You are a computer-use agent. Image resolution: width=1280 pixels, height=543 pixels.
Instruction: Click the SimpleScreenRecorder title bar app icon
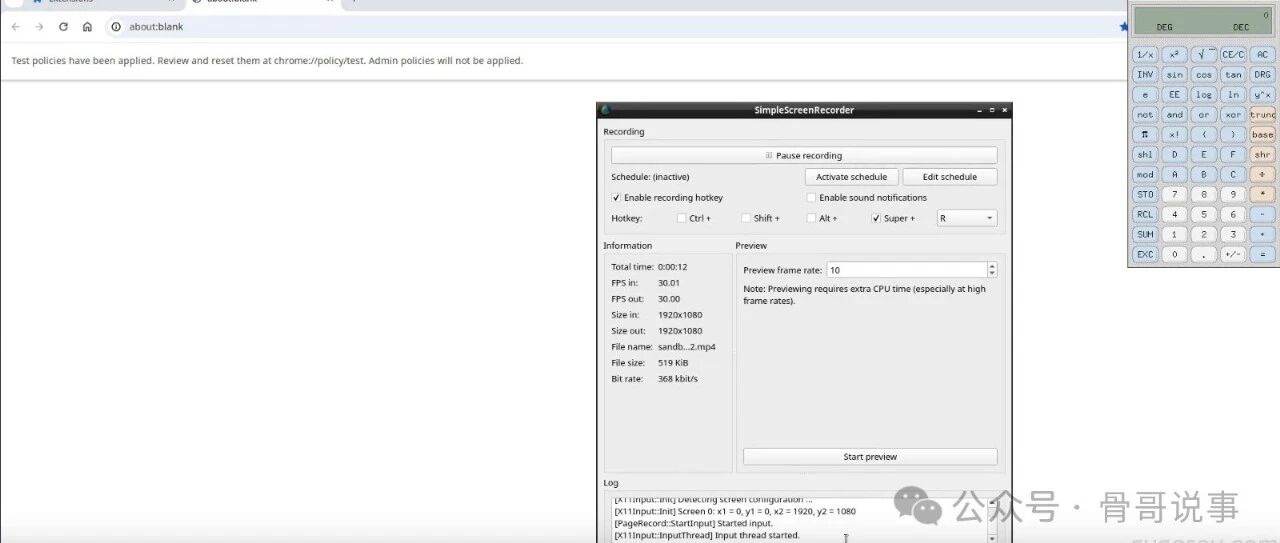(605, 110)
